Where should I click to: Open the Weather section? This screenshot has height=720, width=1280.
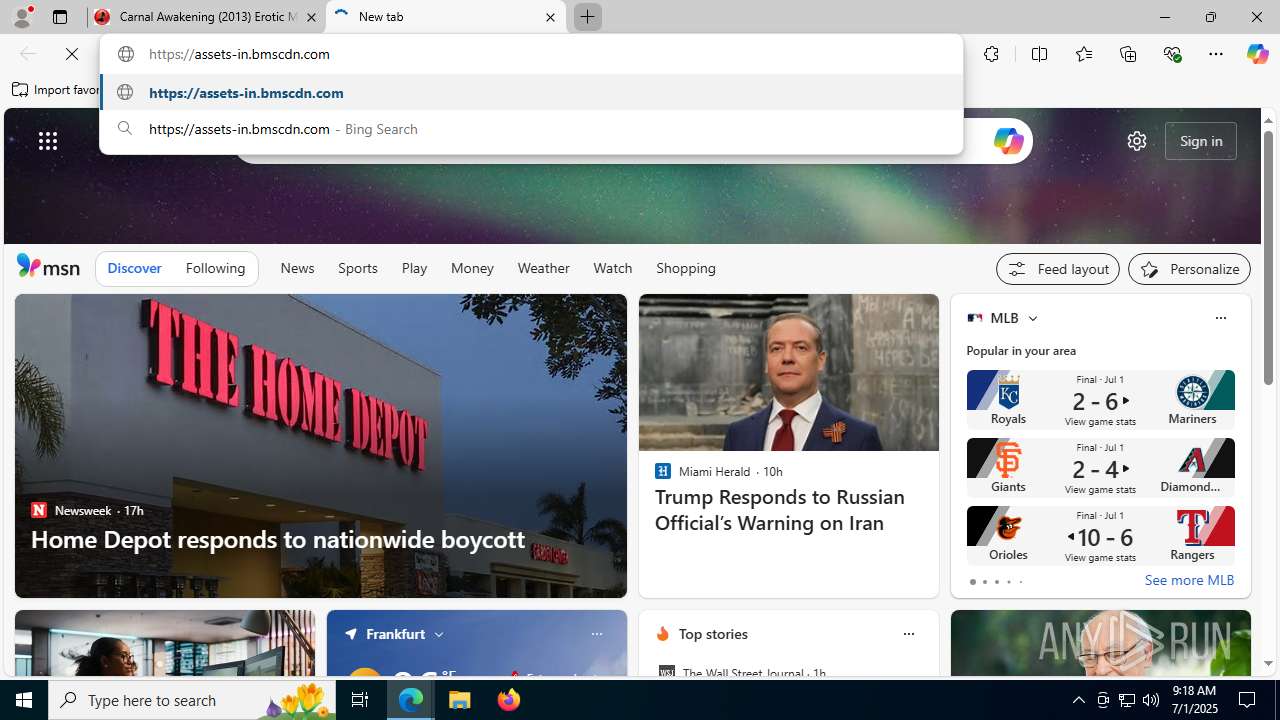(x=543, y=268)
